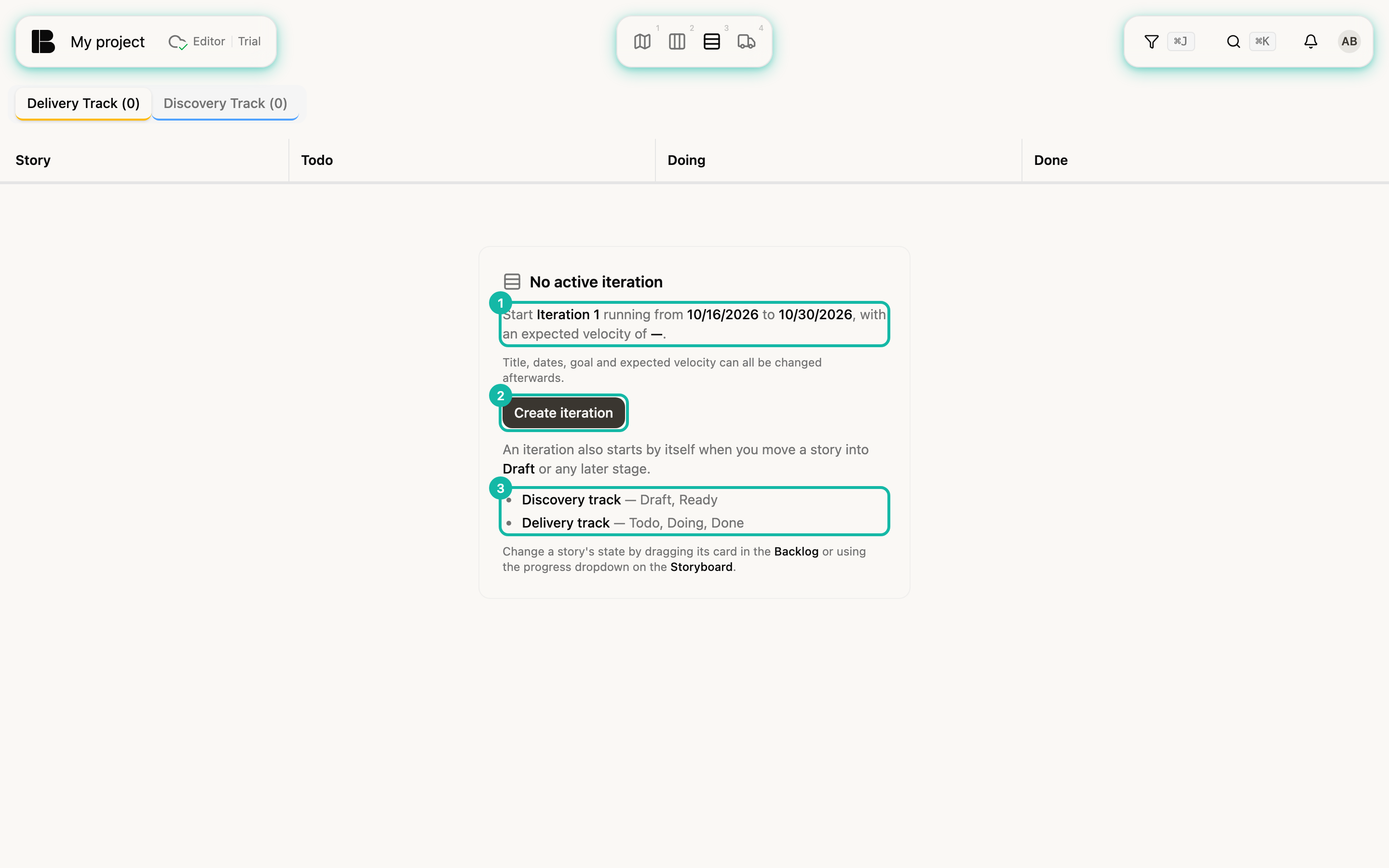
Task: Open the map view icon
Action: point(642,41)
